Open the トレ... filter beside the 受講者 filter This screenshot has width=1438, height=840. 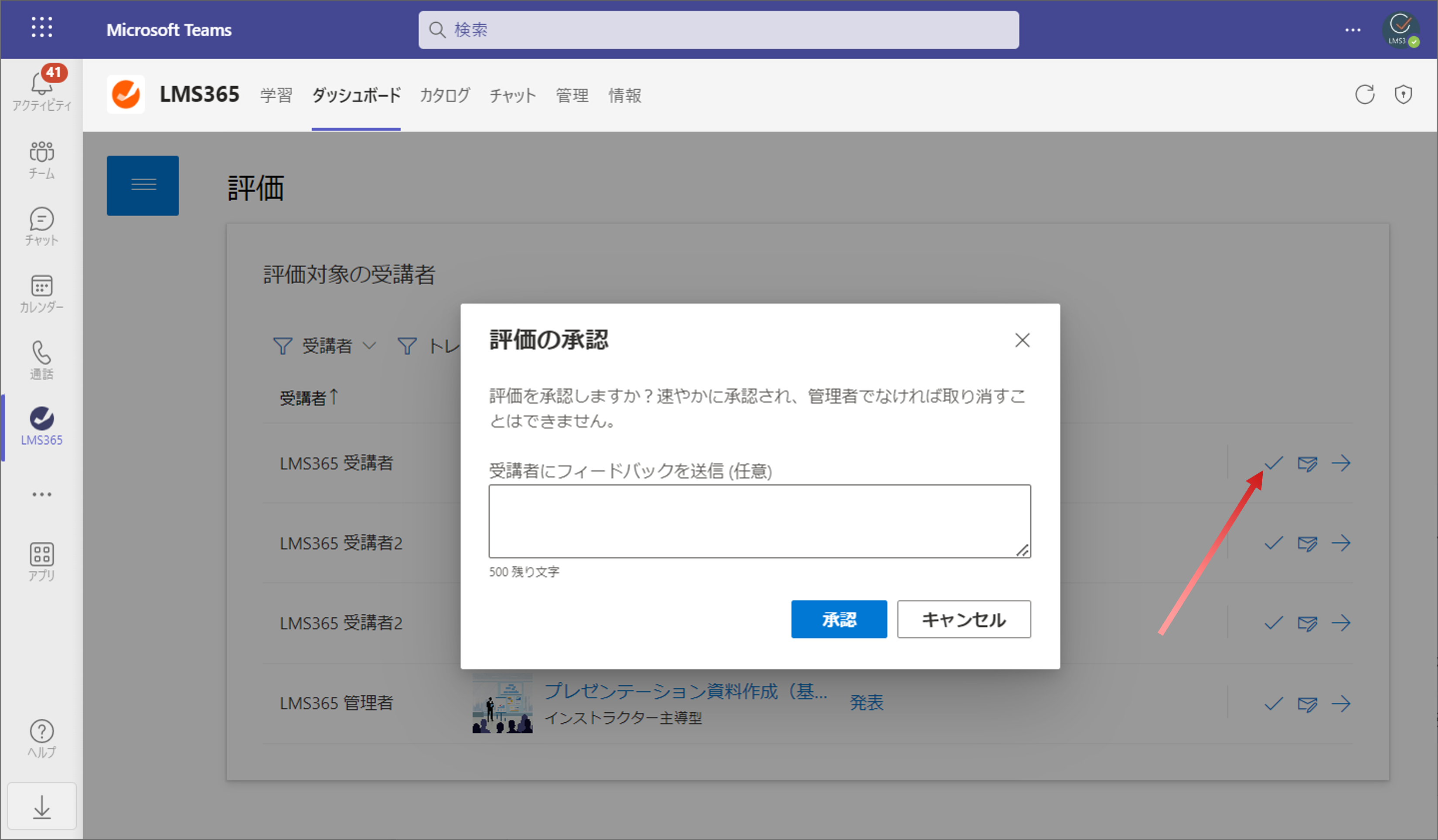click(428, 346)
